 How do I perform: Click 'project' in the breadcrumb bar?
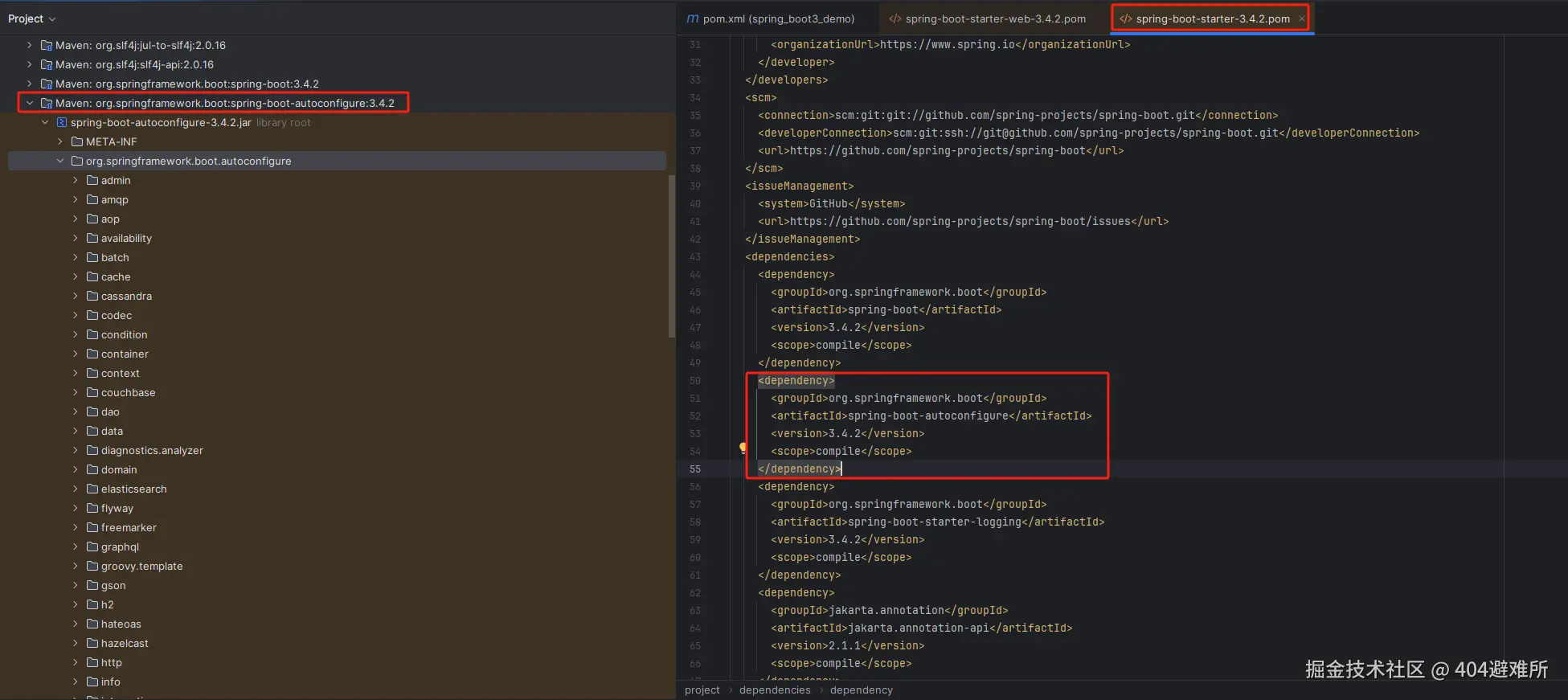point(702,690)
